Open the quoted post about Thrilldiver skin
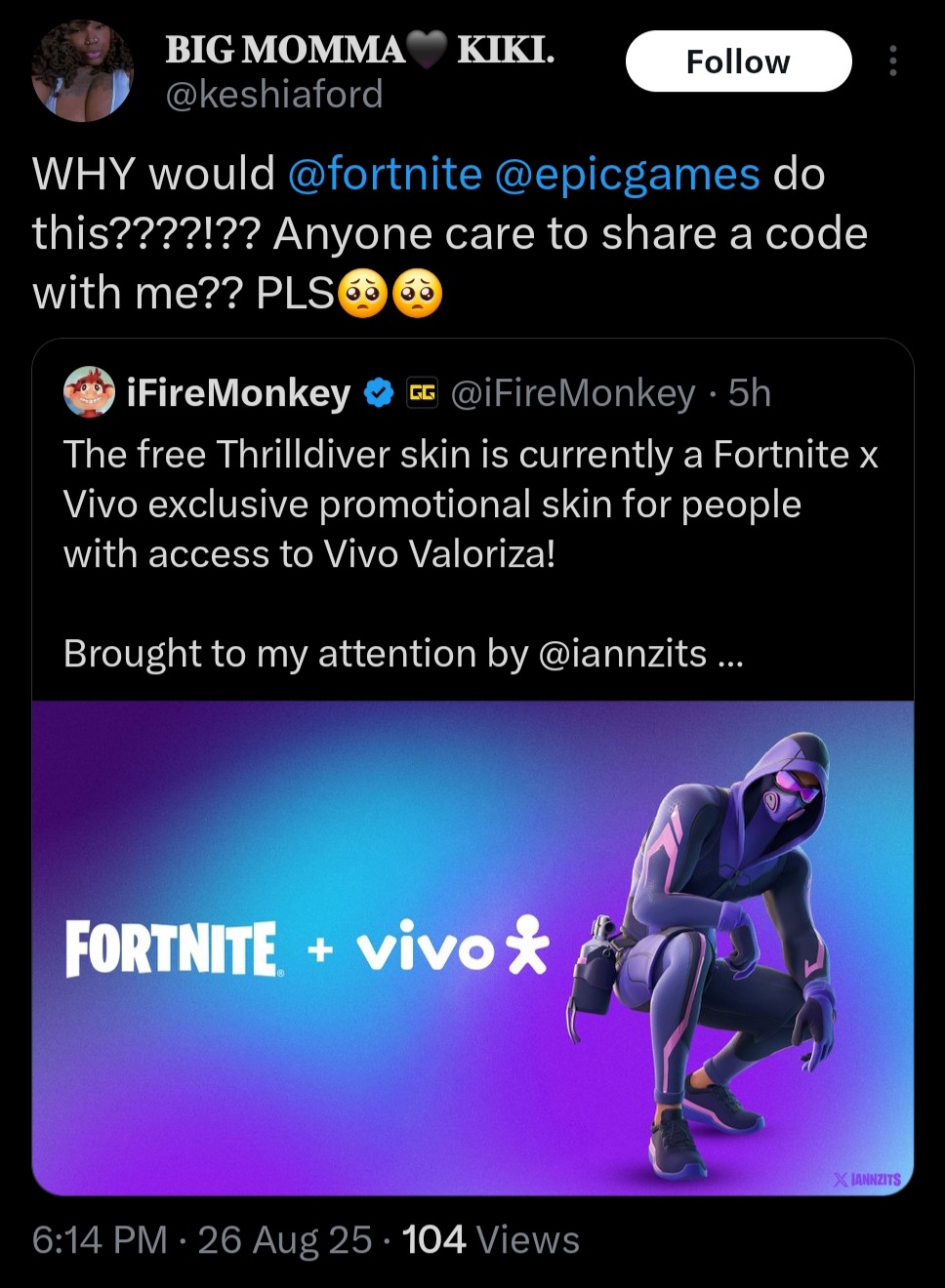The image size is (945, 1288). pyautogui.click(x=471, y=503)
